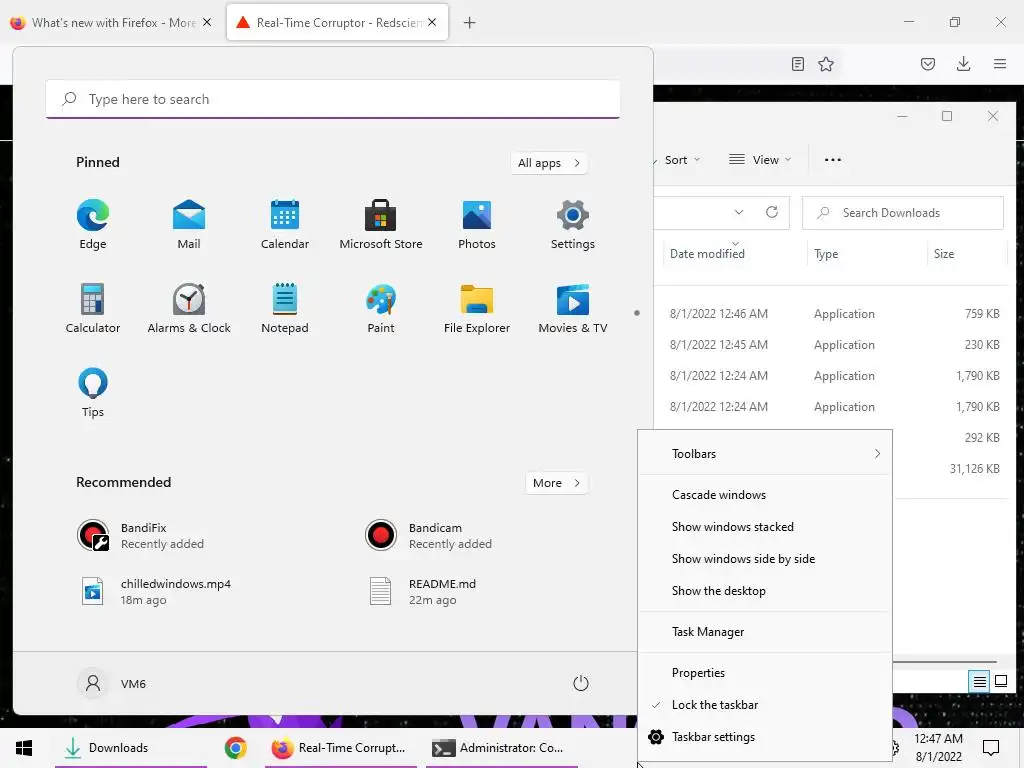Sort by Type column header

click(x=867, y=254)
